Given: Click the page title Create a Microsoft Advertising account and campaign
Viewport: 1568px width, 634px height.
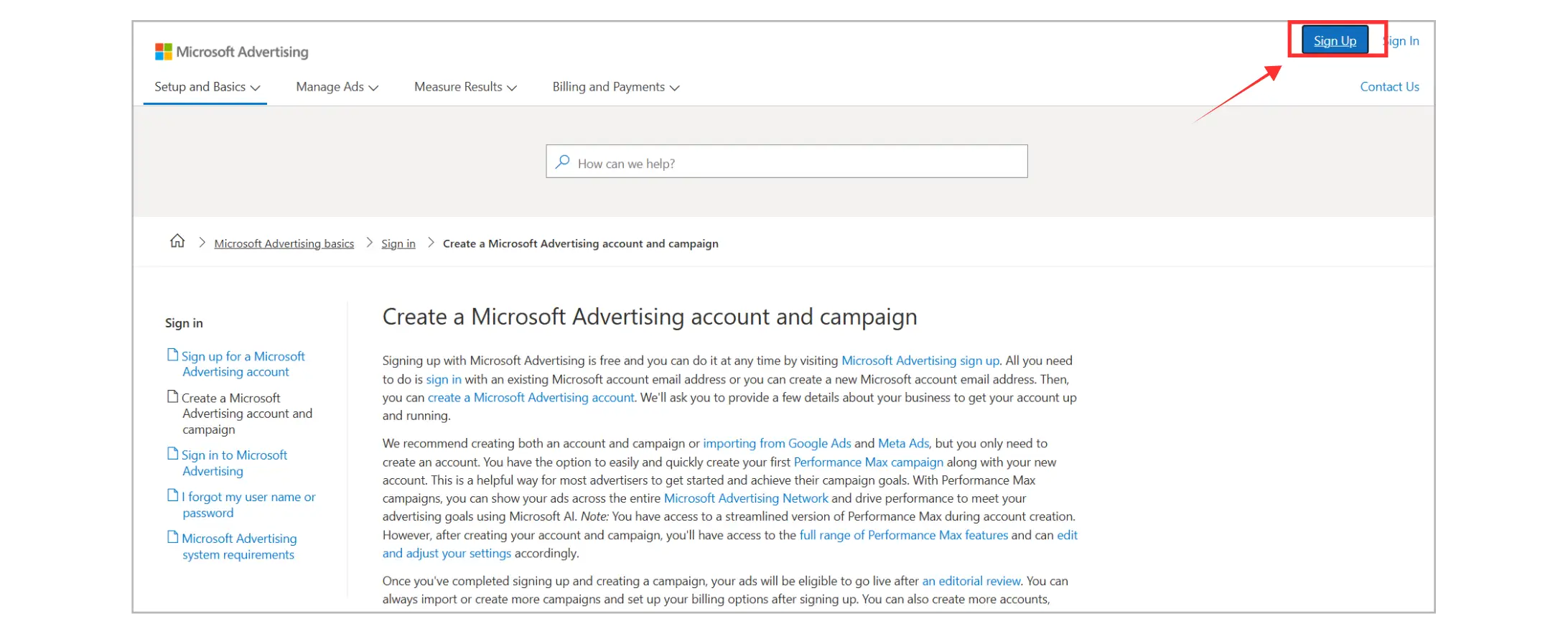Looking at the screenshot, I should pyautogui.click(x=650, y=317).
